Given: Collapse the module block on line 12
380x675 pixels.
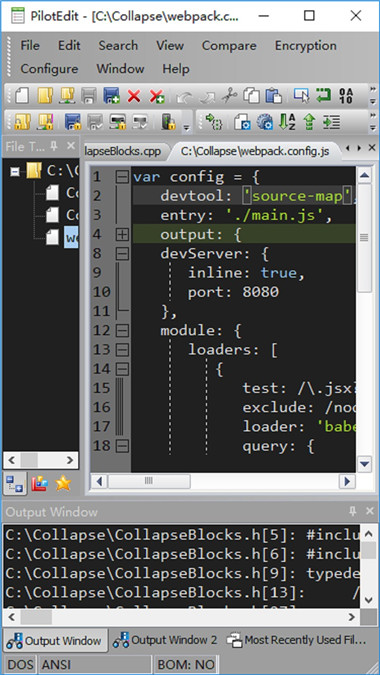Looking at the screenshot, I should pos(122,331).
